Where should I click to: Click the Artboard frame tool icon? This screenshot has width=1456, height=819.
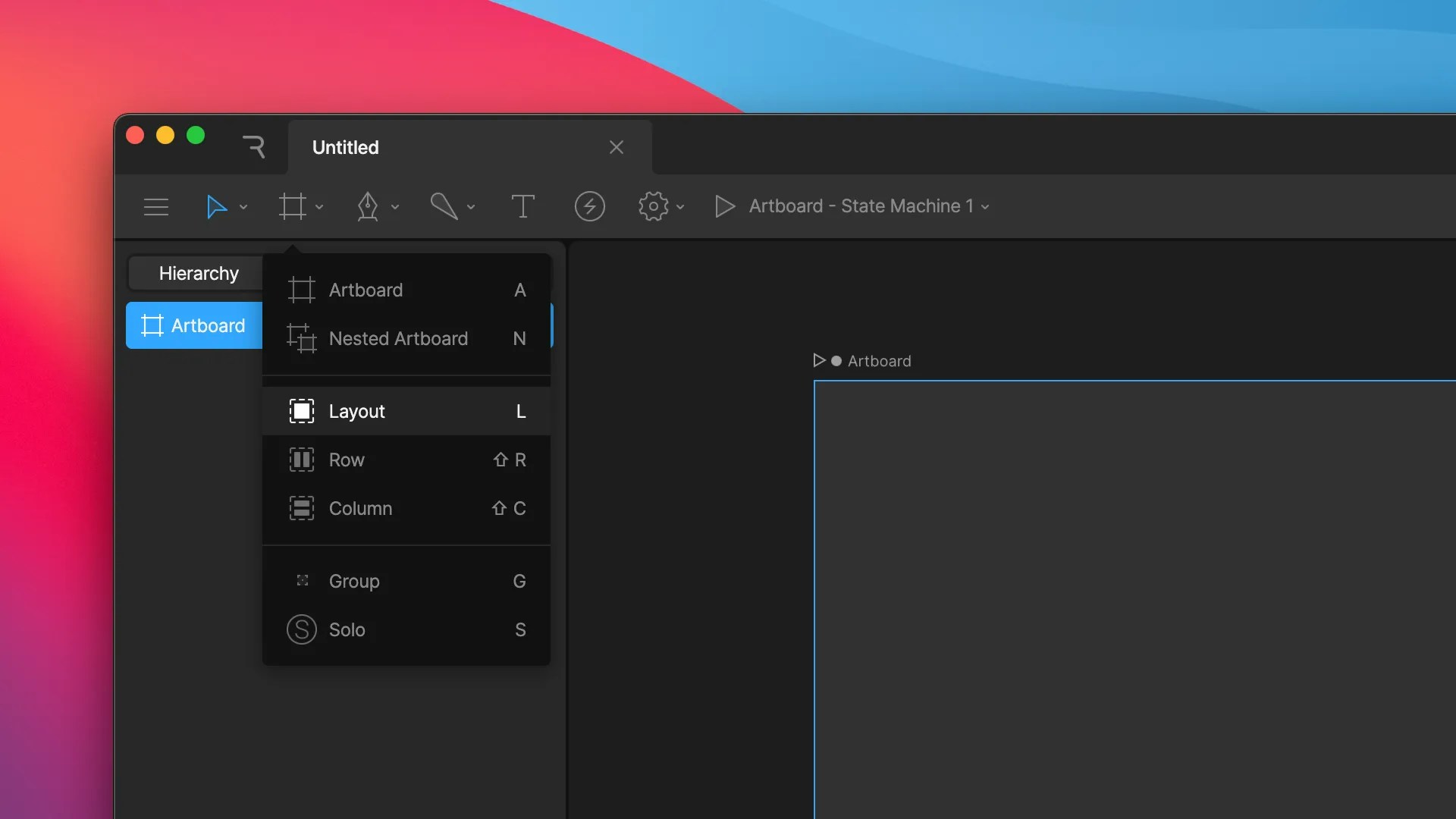(292, 206)
